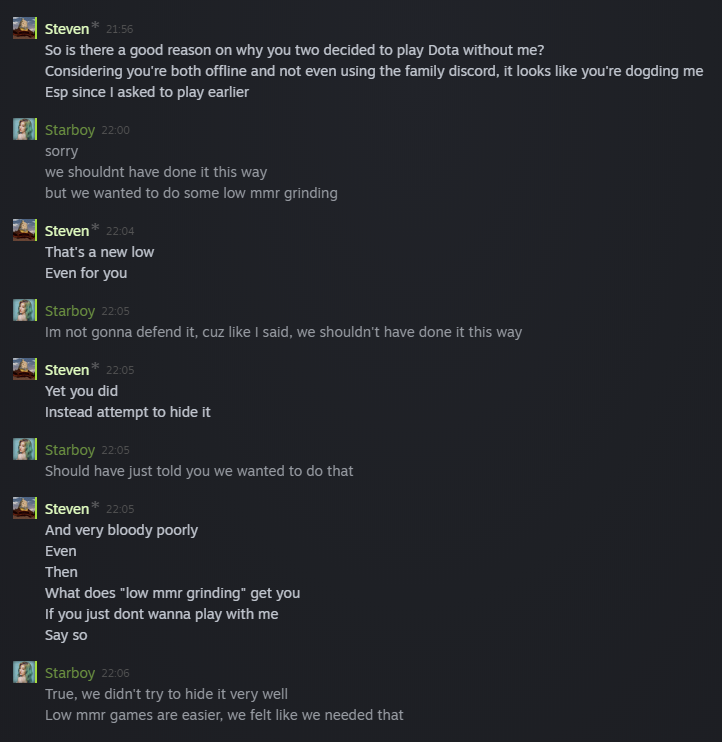722x742 pixels.
Task: Click Steven's avatar above 'Yet you did'
Action: (25, 369)
